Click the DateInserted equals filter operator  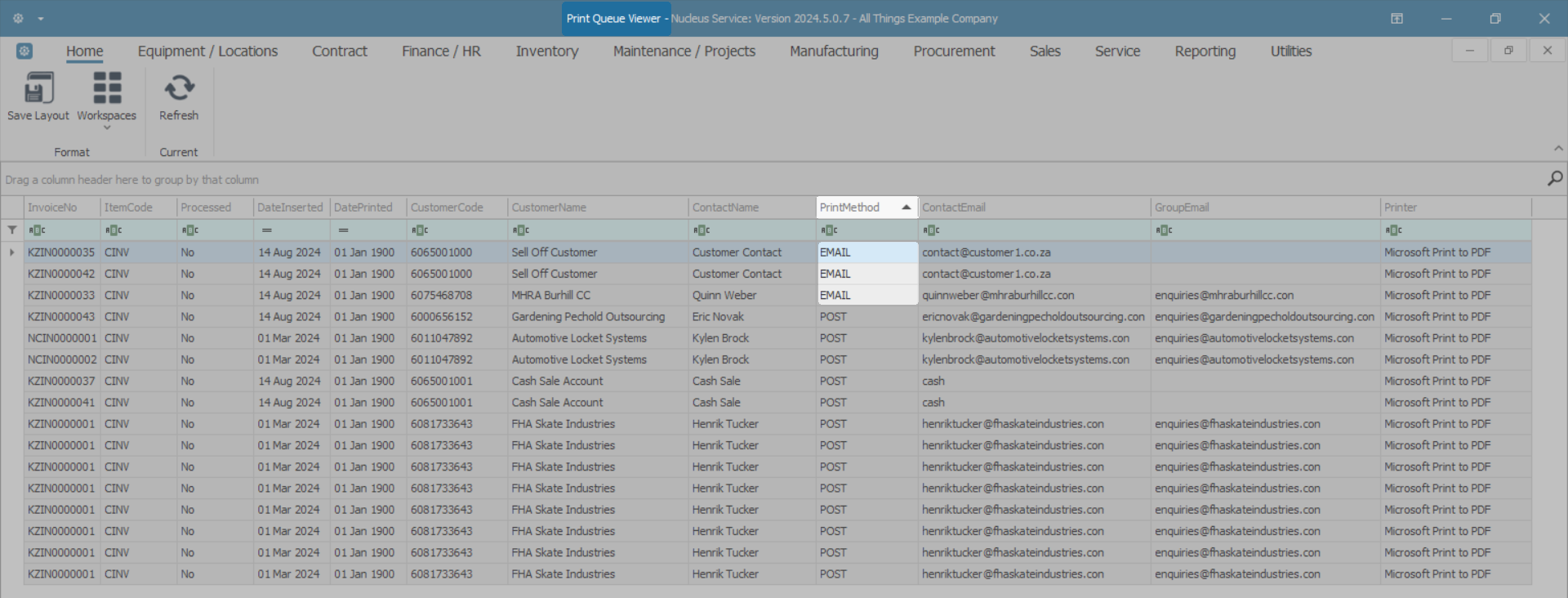tap(266, 230)
